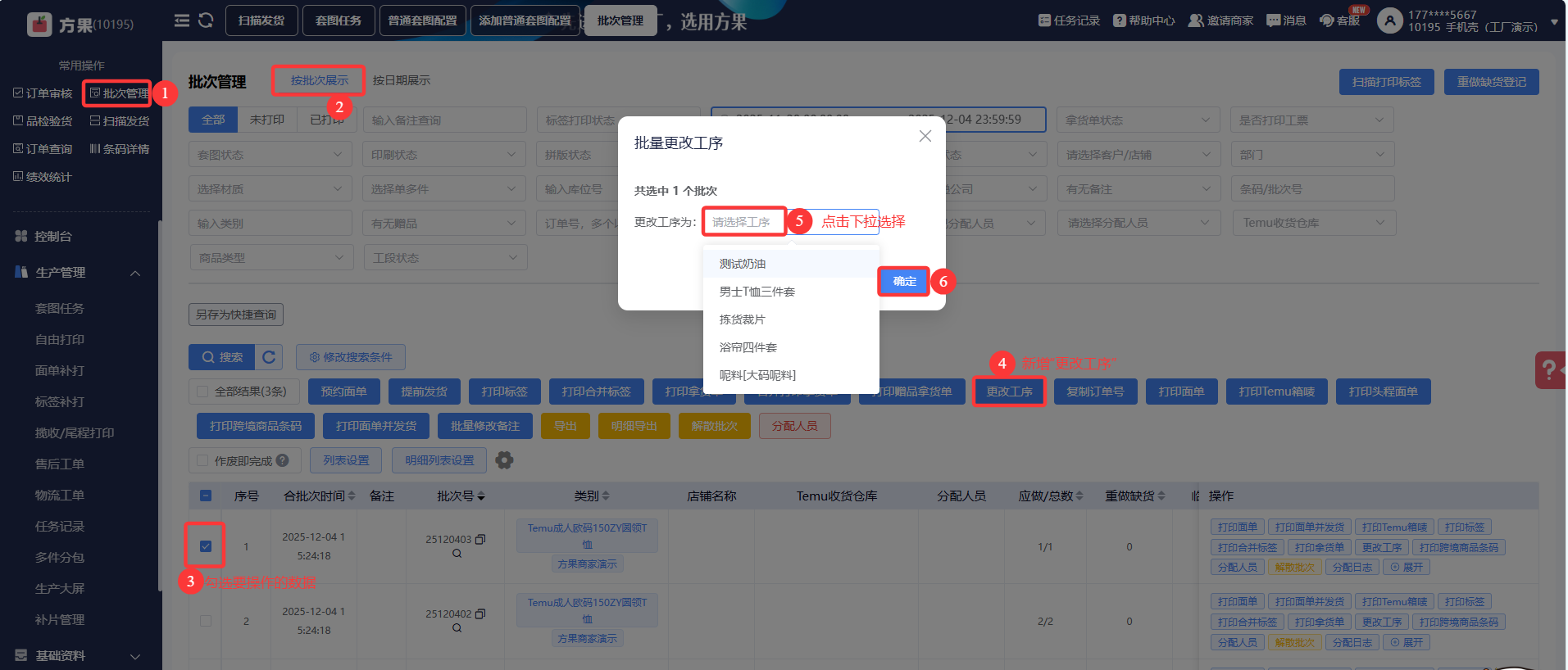Screen dimensions: 1568x670
Task: Click the help icon beside 作废即完成
Action: coord(283,460)
